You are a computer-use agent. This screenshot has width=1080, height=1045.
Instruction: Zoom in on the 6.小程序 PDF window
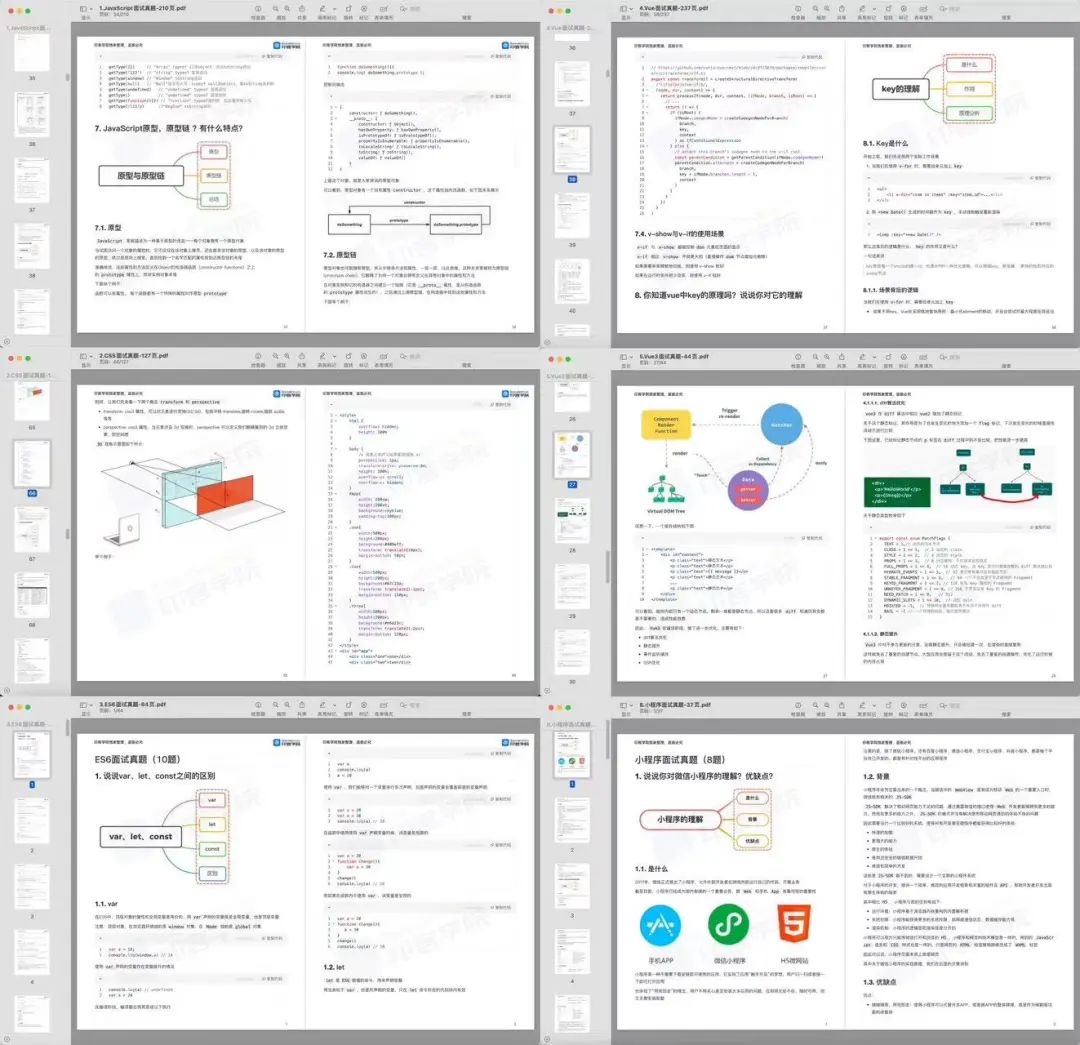click(827, 705)
